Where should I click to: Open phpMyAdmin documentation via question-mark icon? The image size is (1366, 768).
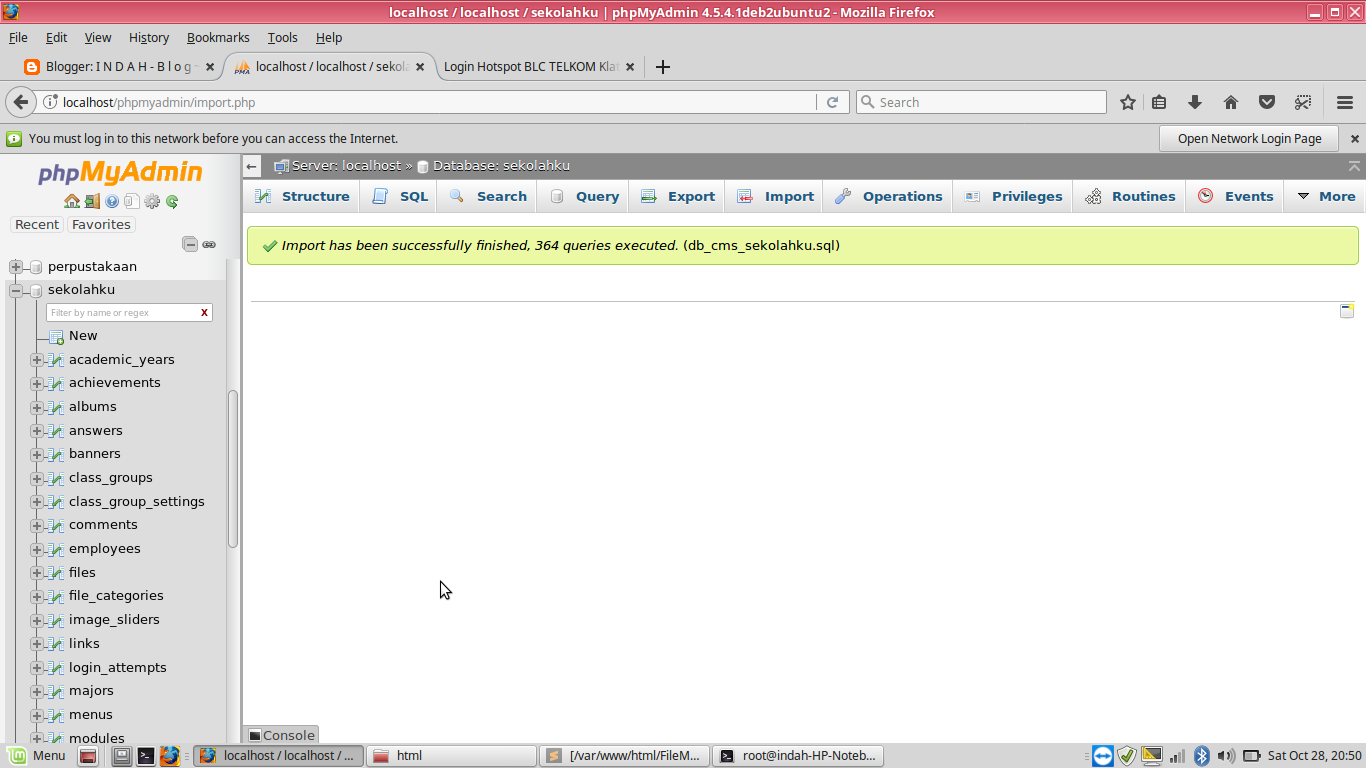coord(112,201)
